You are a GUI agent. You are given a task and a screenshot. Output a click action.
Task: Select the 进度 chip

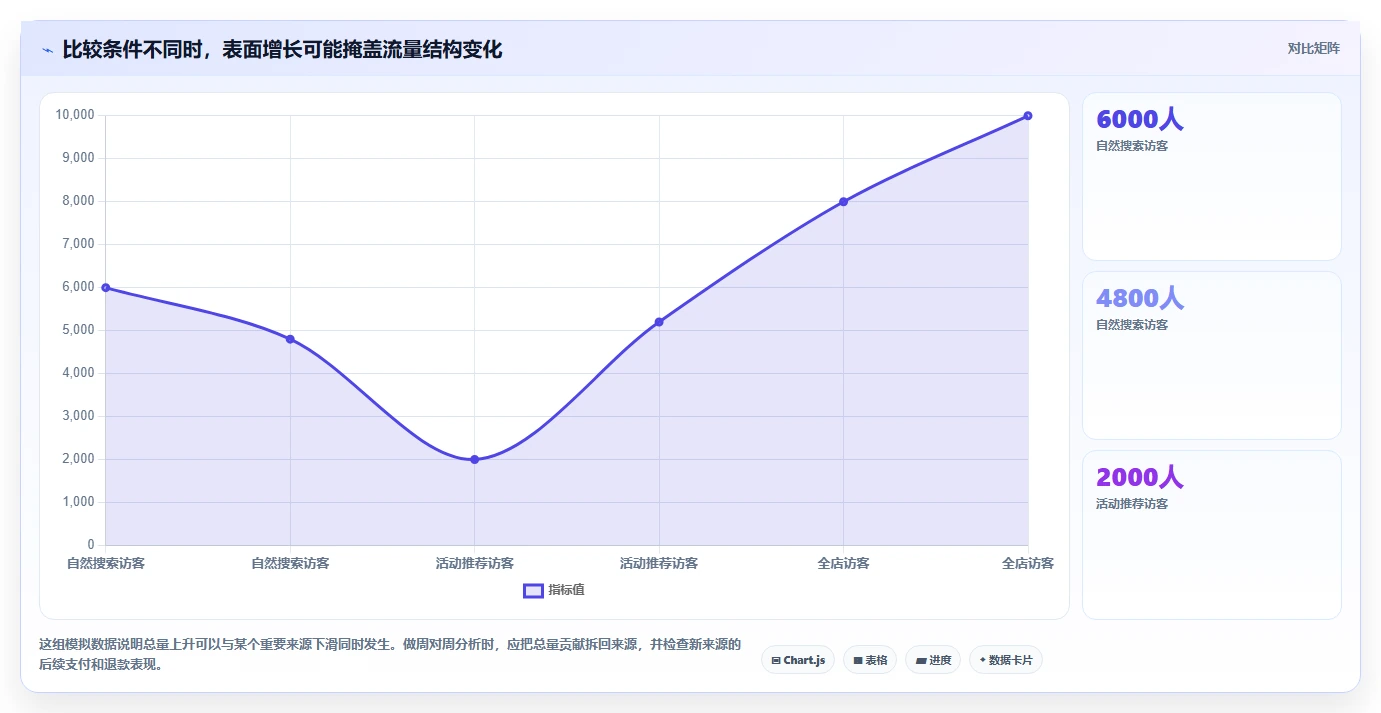pyautogui.click(x=933, y=660)
